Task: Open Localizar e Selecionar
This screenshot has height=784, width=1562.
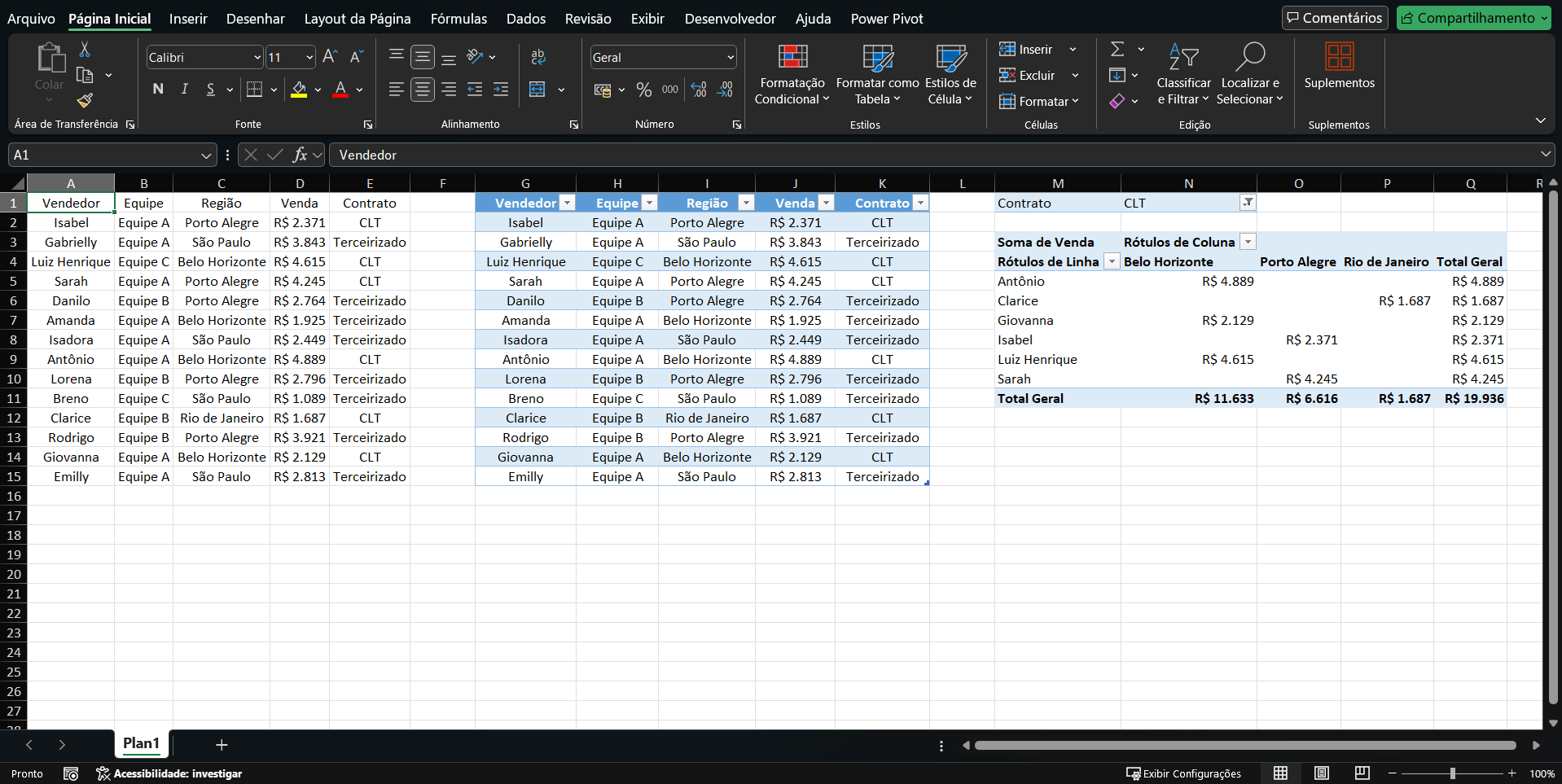Action: [1250, 73]
